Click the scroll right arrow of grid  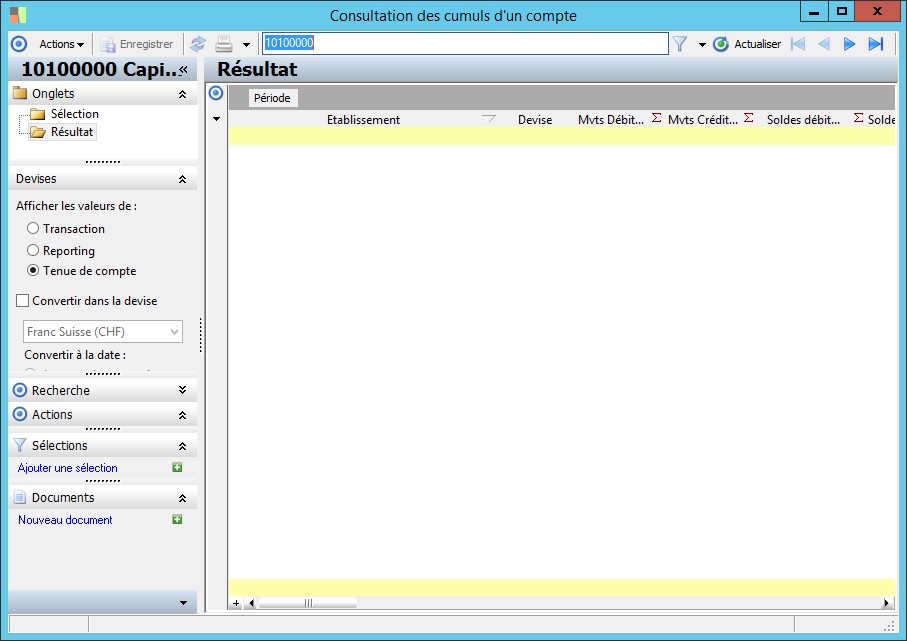pos(886,603)
